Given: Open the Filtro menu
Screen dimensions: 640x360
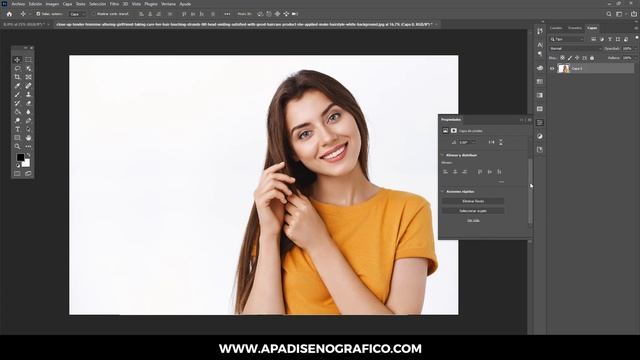Looking at the screenshot, I should 114,4.
